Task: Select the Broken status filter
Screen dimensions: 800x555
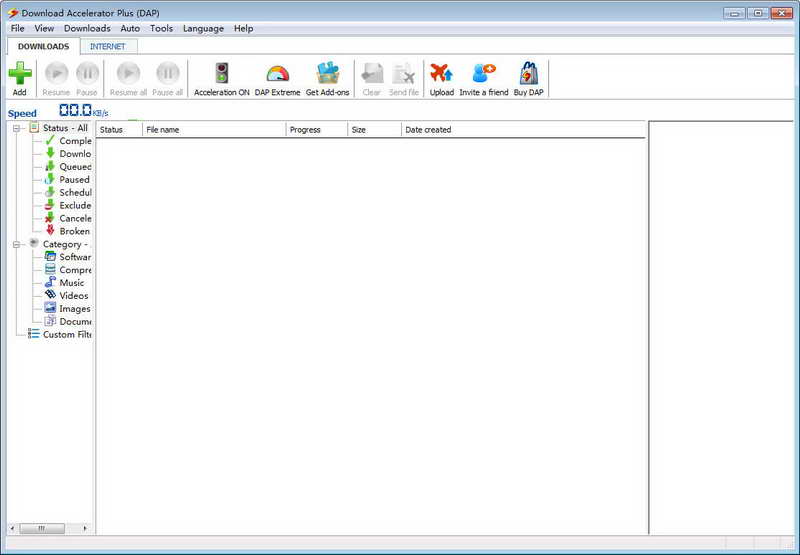Action: point(67,231)
